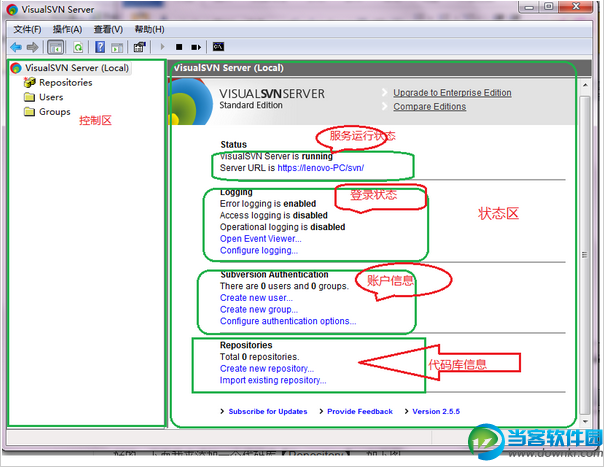The image size is (604, 467).
Task: Click 'There are 0 users and 0 groups.' text
Action: pos(284,286)
